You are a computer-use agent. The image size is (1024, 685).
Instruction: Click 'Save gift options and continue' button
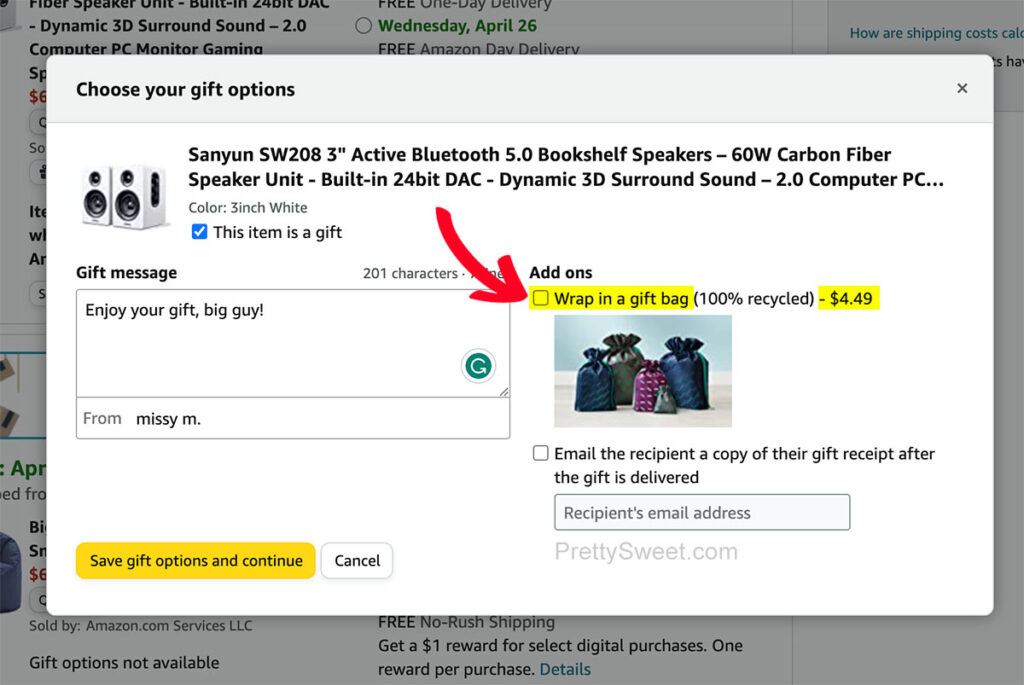pyautogui.click(x=195, y=560)
